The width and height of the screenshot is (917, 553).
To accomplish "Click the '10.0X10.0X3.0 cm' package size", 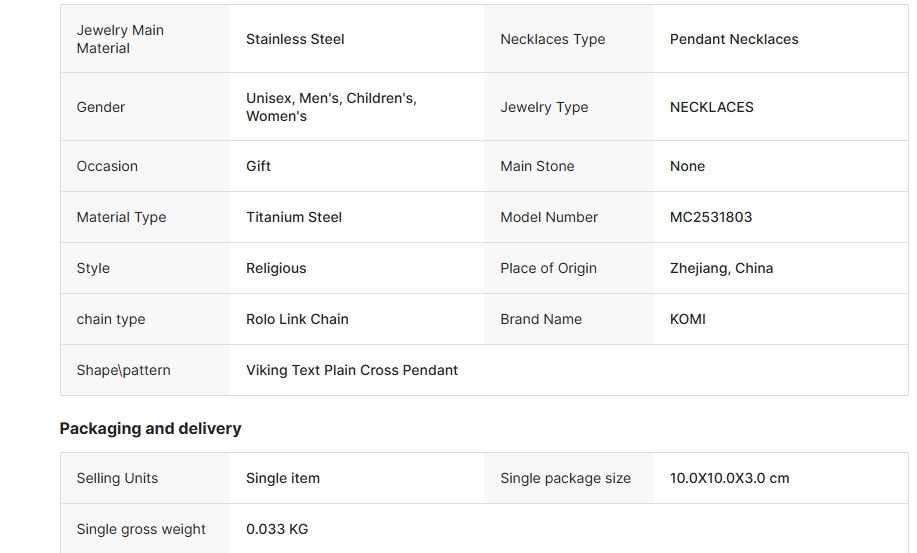I will (x=729, y=478).
